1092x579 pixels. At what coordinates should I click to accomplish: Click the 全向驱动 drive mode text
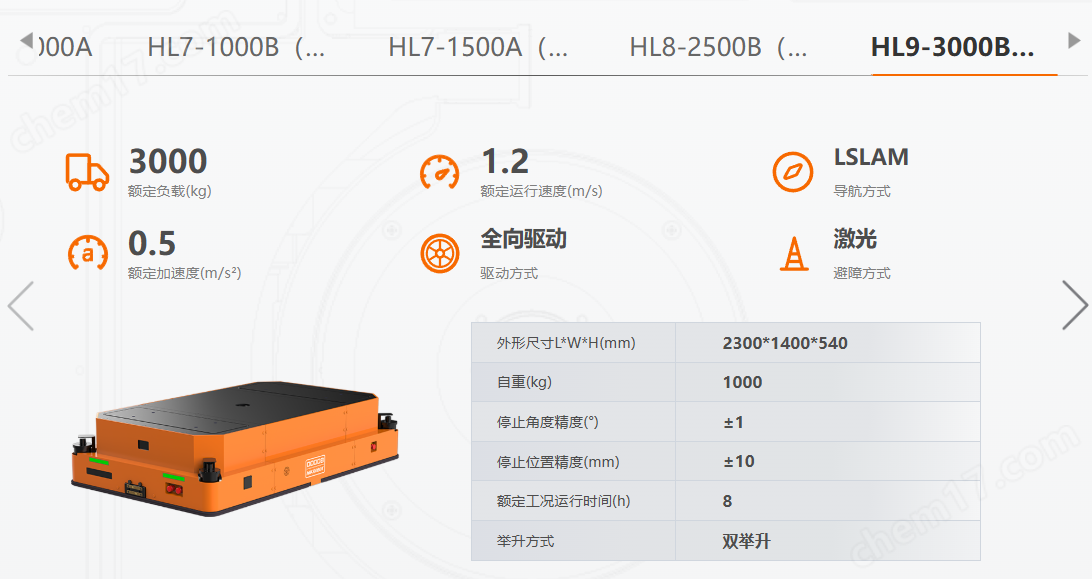pyautogui.click(x=524, y=239)
